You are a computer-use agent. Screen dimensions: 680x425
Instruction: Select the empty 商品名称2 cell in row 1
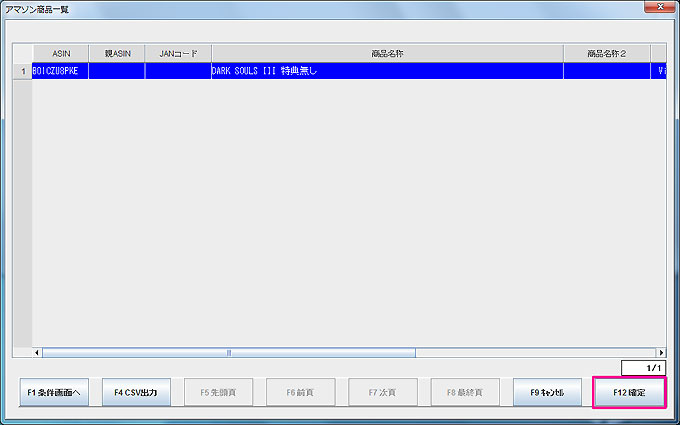click(x=607, y=71)
